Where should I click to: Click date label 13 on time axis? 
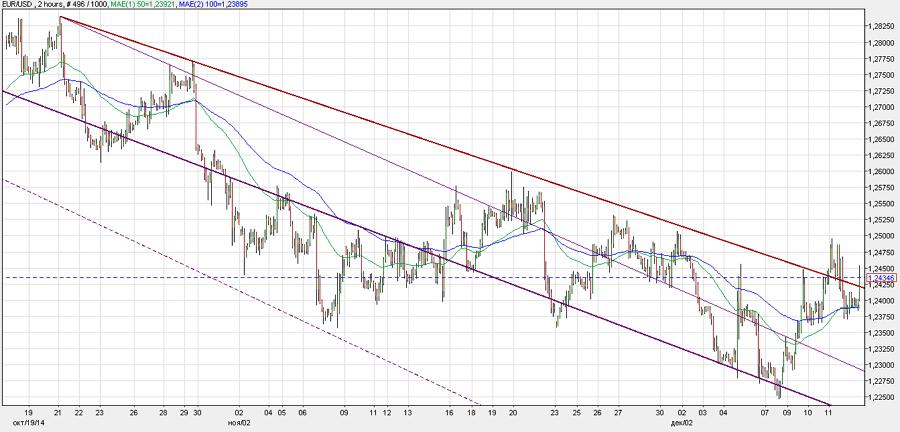tap(408, 412)
